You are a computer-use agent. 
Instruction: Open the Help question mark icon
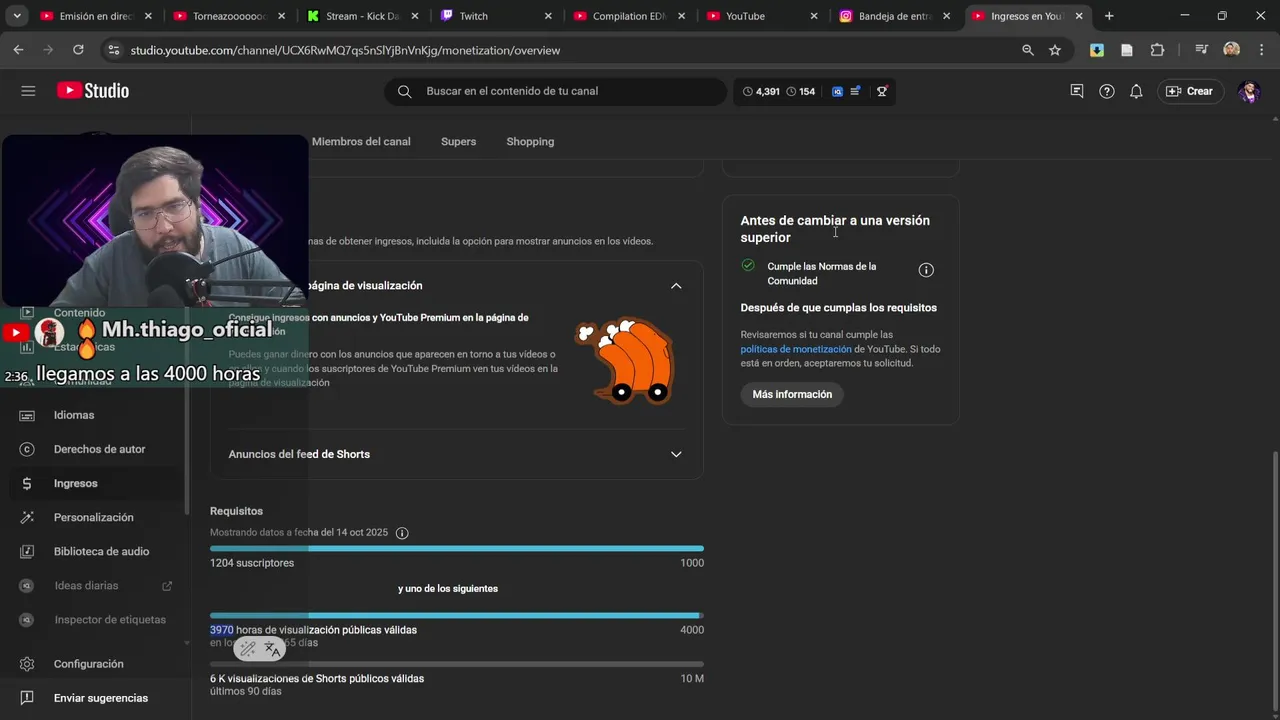[x=1107, y=91]
